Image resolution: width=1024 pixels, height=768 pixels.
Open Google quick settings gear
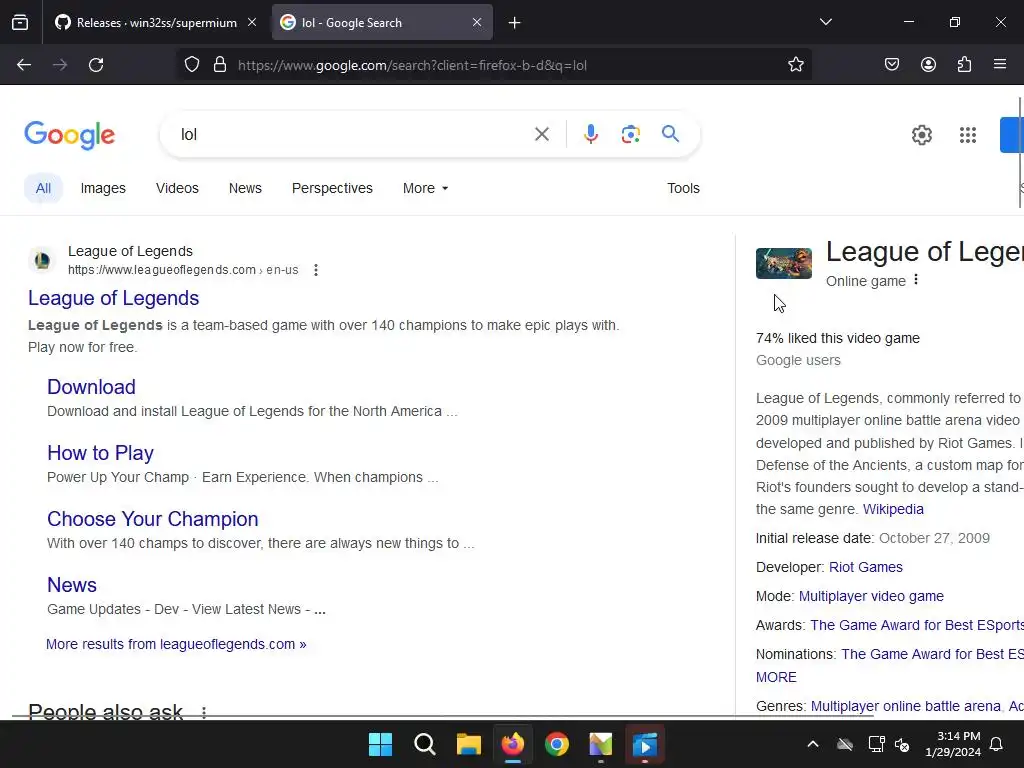click(921, 135)
